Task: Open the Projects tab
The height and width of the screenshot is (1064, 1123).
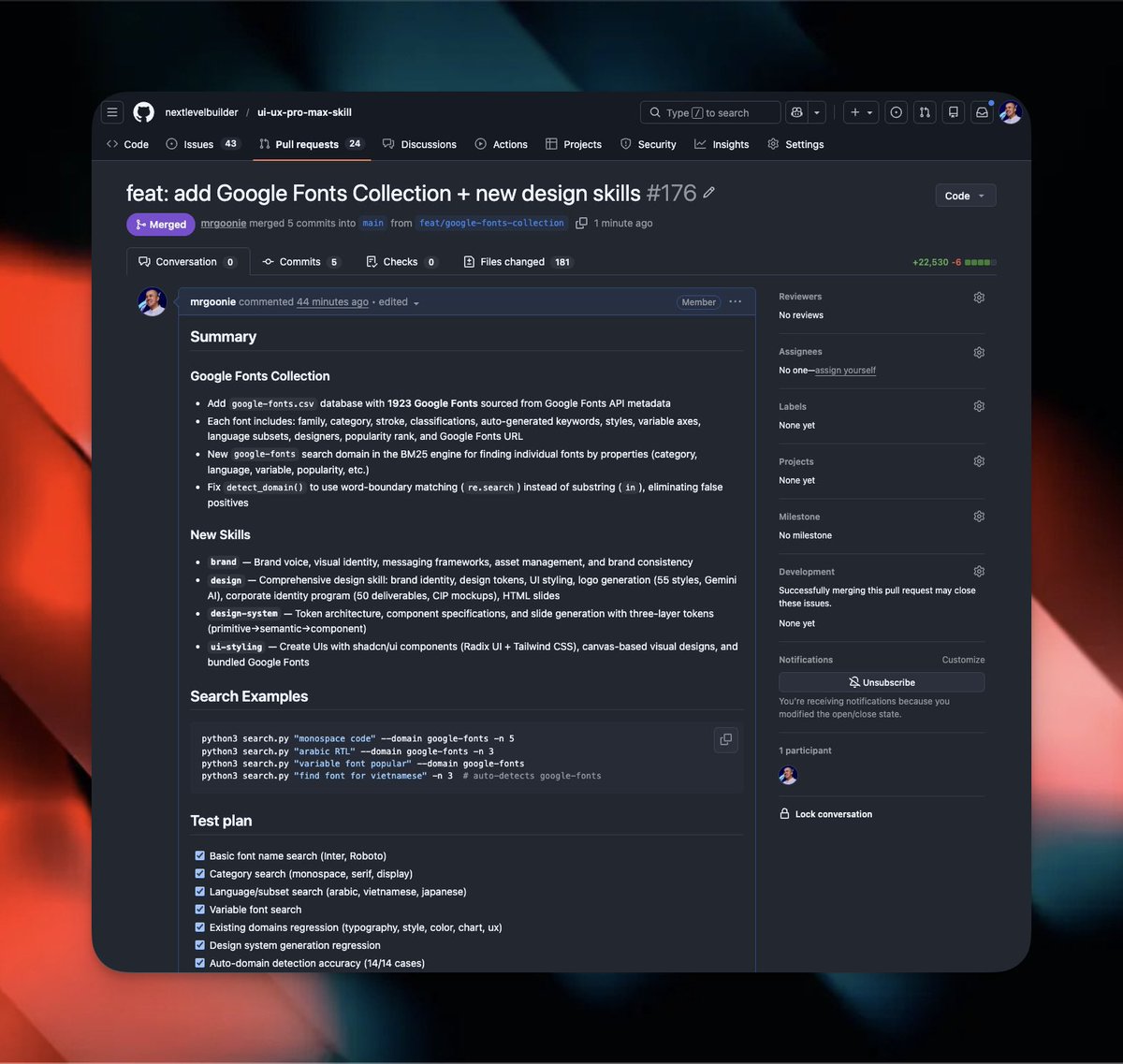Action: point(574,144)
